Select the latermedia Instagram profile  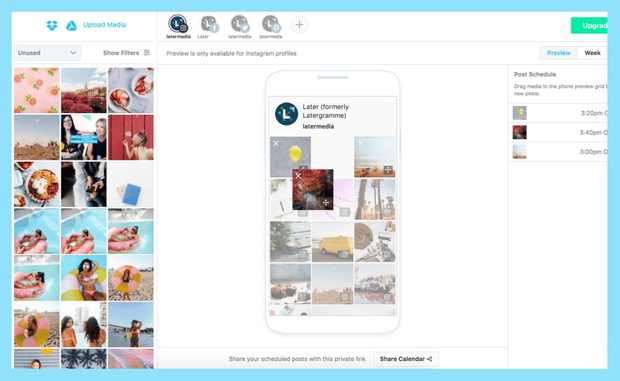(178, 25)
